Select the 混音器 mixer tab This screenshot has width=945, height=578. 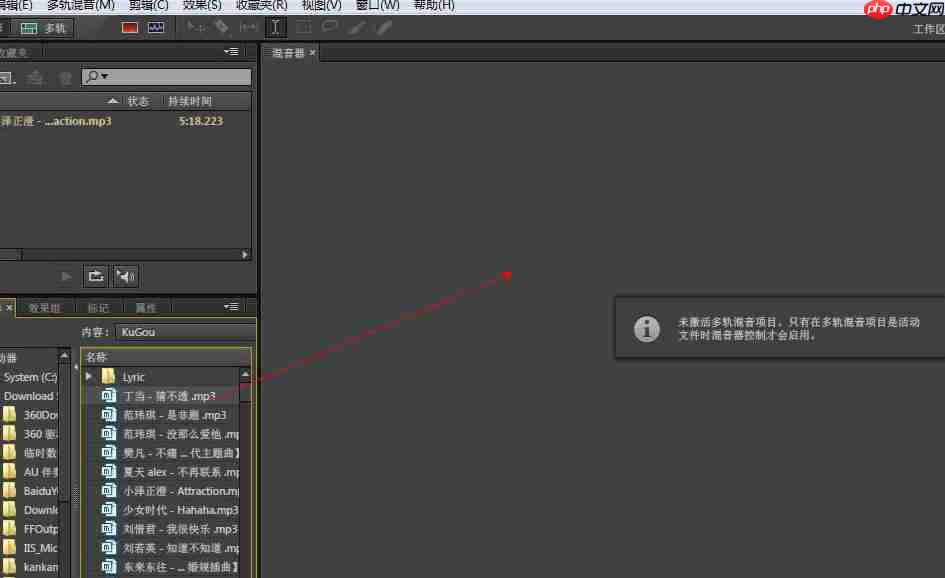[x=288, y=53]
